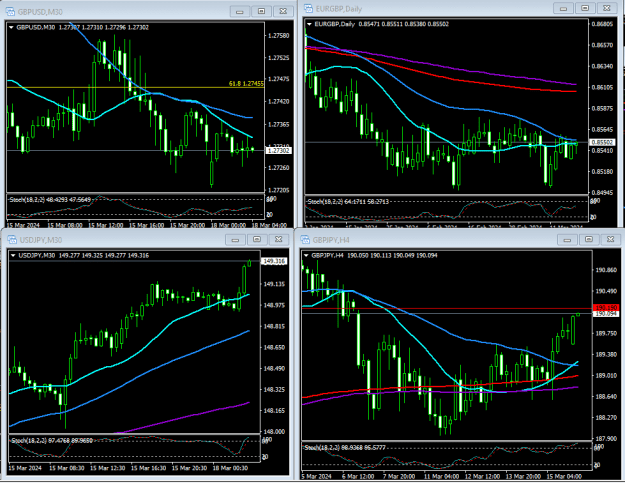Minimize the GBPJPY,H4 chart window
Image resolution: width=625 pixels, height=483 pixels.
tap(567, 240)
